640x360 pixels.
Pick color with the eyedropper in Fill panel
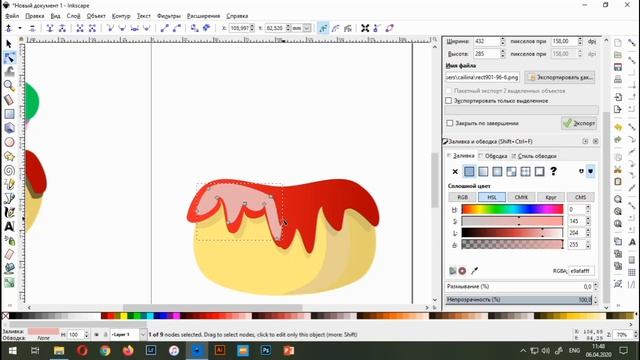(474, 271)
